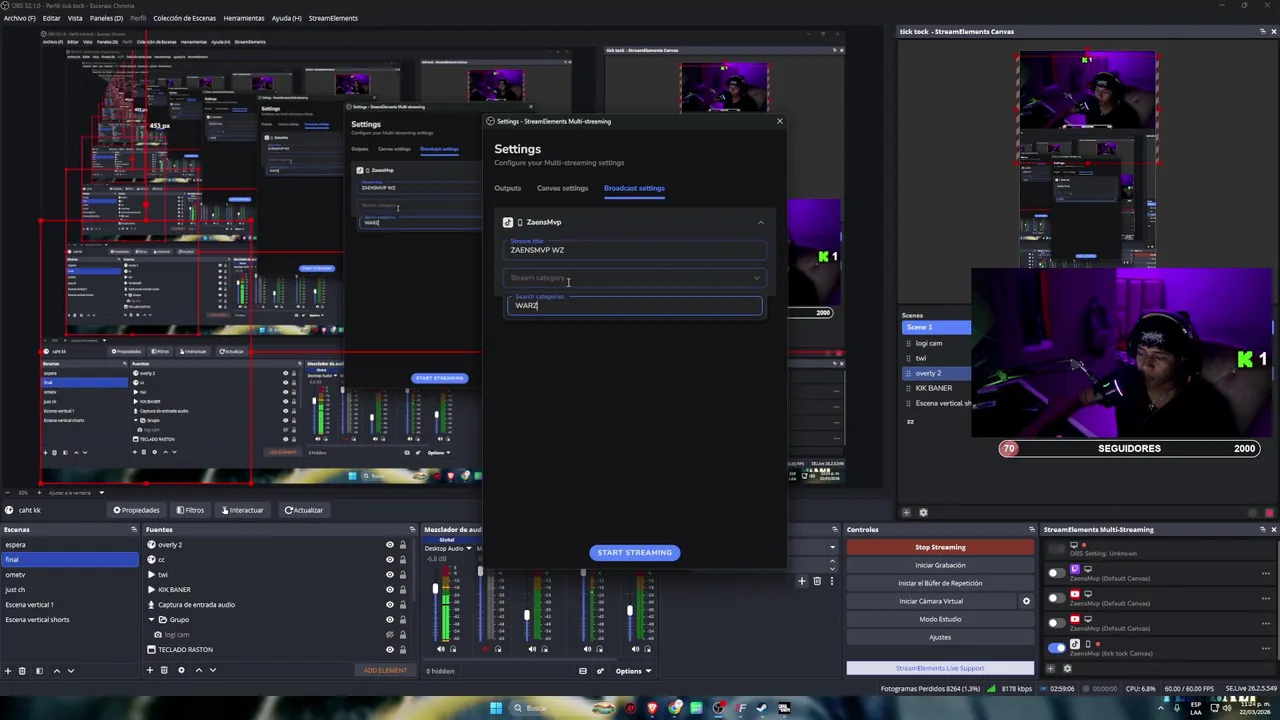1280x720 pixels.
Task: Show the logi cam source
Action: click(390, 635)
